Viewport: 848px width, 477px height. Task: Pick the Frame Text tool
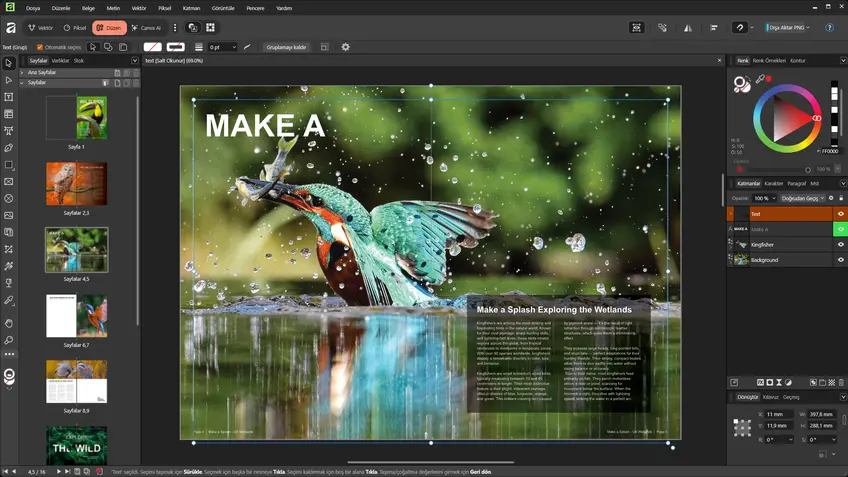point(9,97)
